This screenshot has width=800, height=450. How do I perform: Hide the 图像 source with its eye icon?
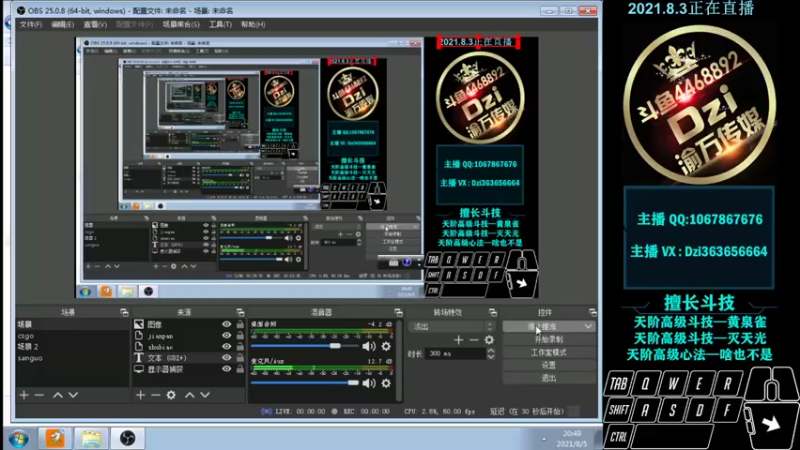point(227,324)
